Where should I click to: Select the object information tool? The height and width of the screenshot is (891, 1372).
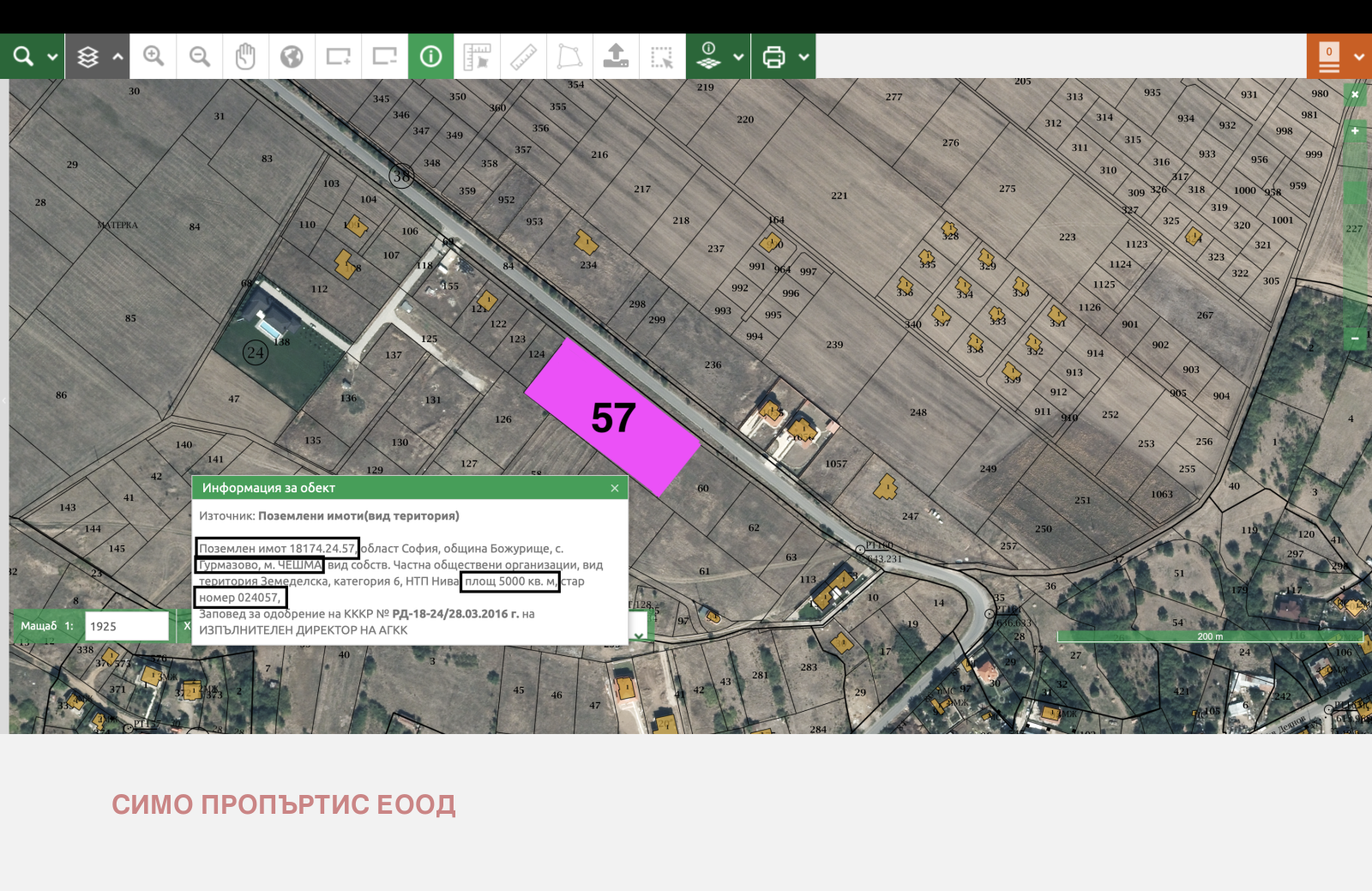pyautogui.click(x=430, y=56)
